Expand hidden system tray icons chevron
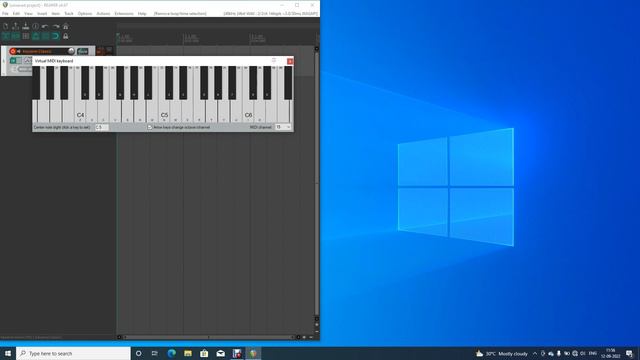The image size is (640, 360). point(535,353)
